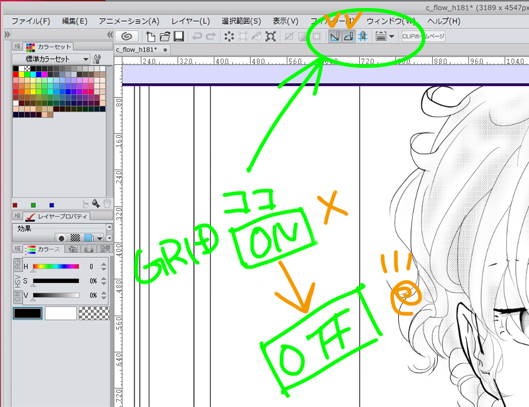Toggle the Border effect circle icon
The width and height of the screenshot is (529, 407).
pos(61,238)
